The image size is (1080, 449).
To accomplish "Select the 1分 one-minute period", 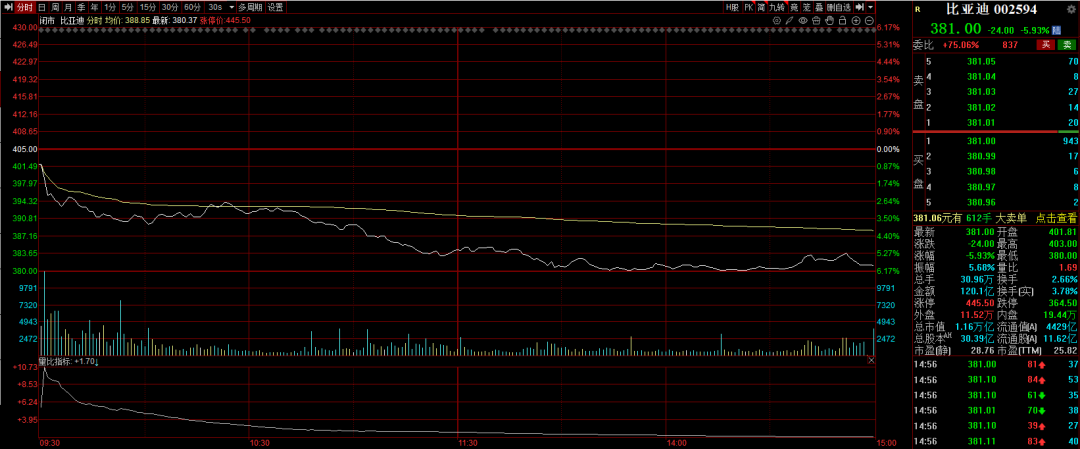I will tap(110, 7).
